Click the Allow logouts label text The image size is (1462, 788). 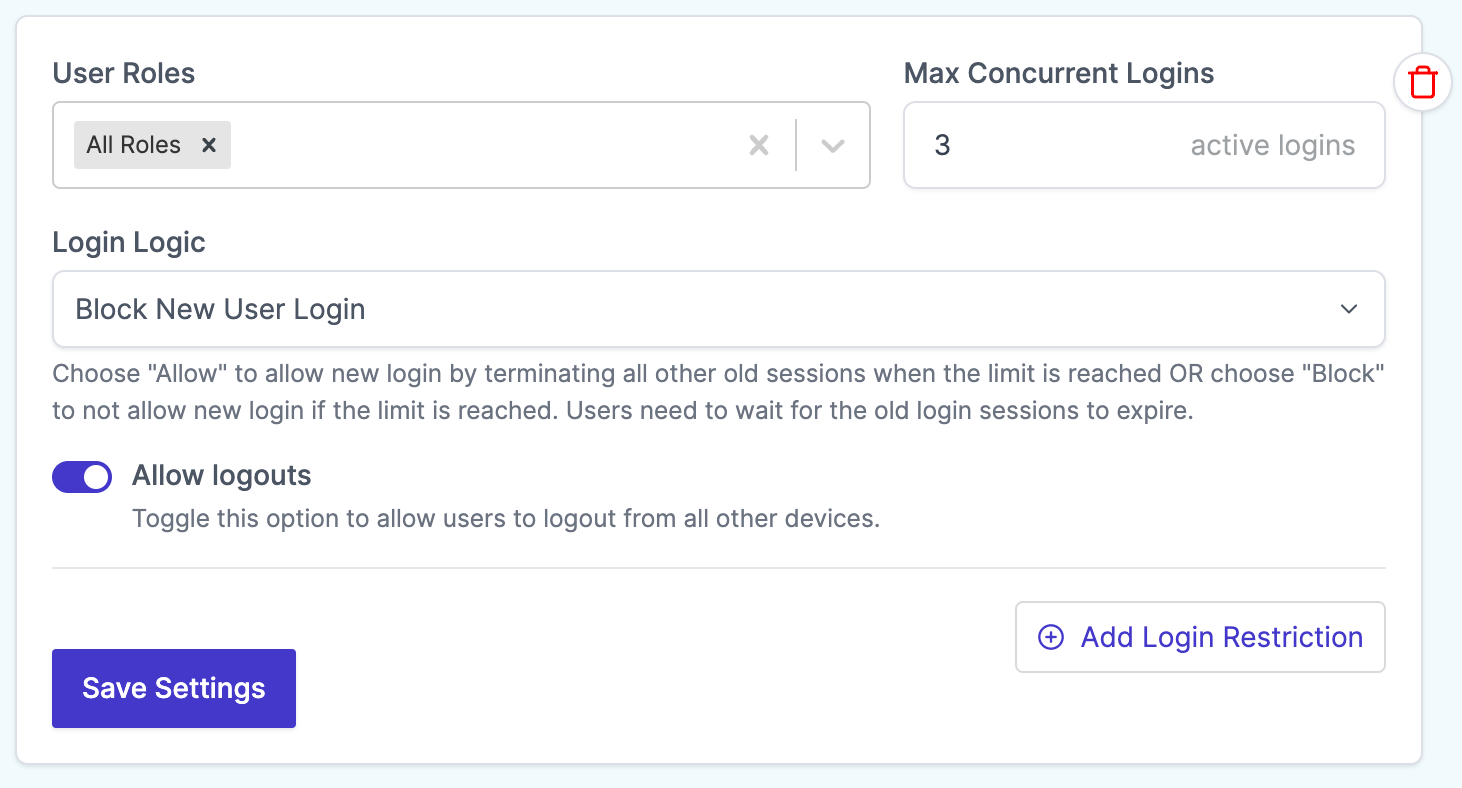coord(221,476)
